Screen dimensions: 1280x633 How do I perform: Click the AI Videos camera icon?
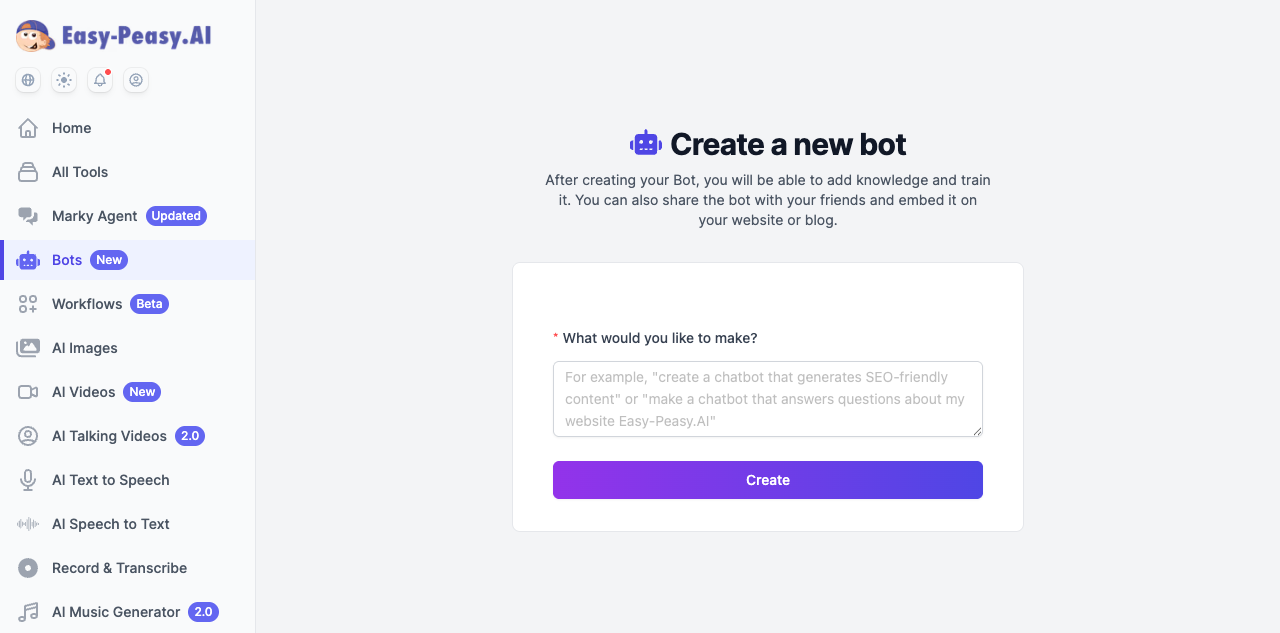point(28,392)
